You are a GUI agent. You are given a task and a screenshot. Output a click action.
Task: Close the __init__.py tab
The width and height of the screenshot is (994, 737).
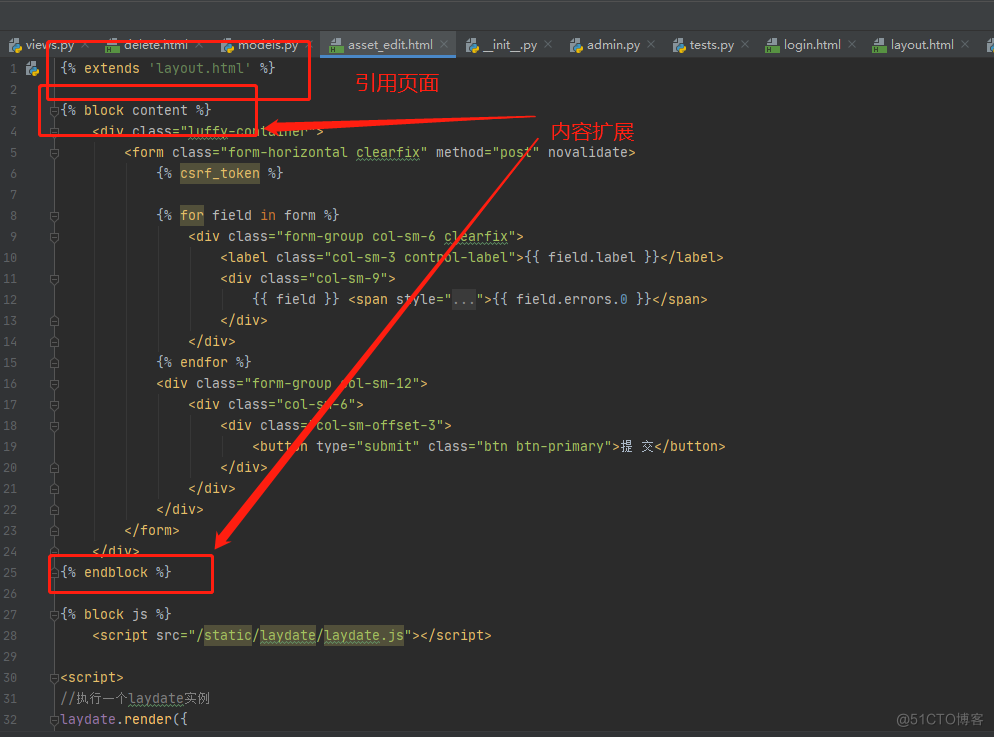pyautogui.click(x=548, y=44)
